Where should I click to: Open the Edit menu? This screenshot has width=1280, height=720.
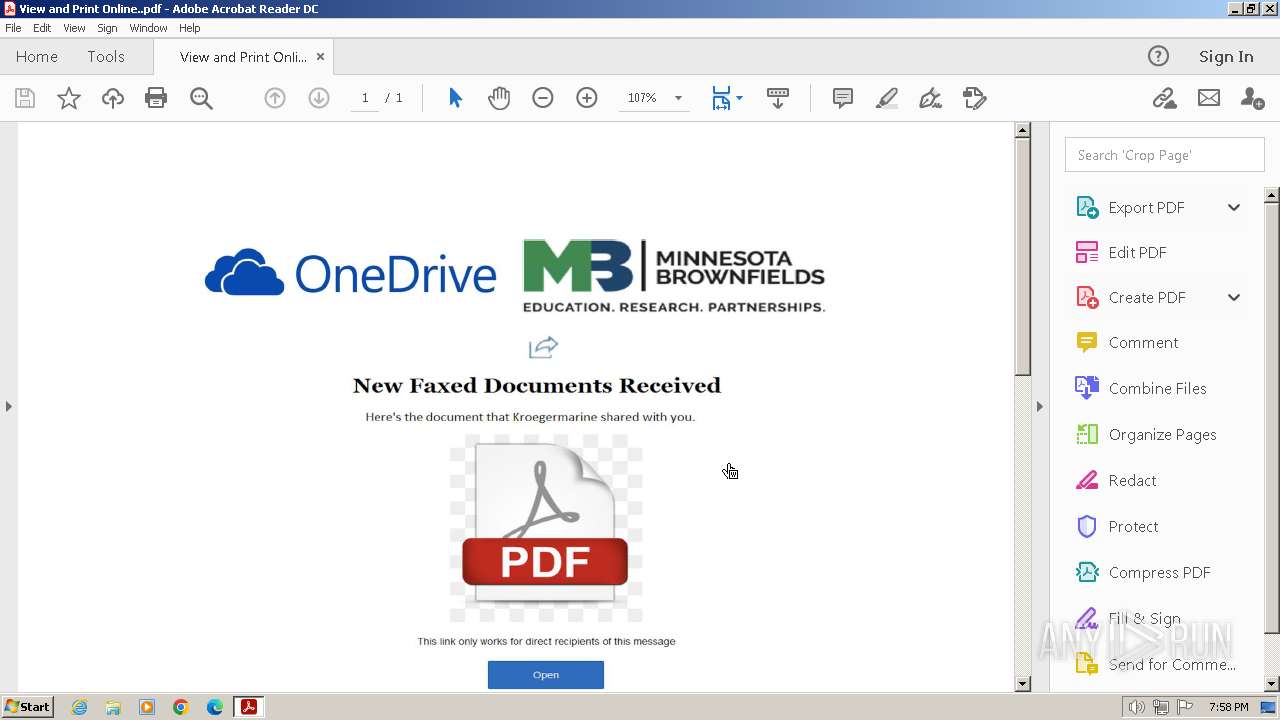tap(42, 28)
